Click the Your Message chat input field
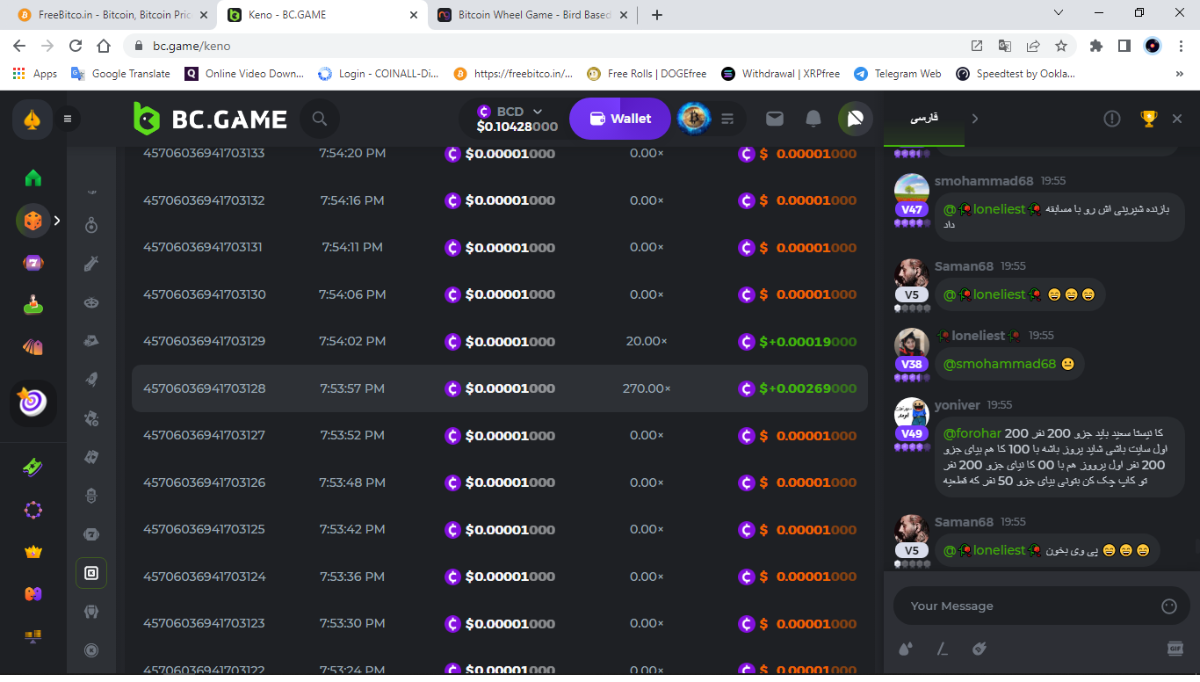The height and width of the screenshot is (682, 1200). (1020, 606)
